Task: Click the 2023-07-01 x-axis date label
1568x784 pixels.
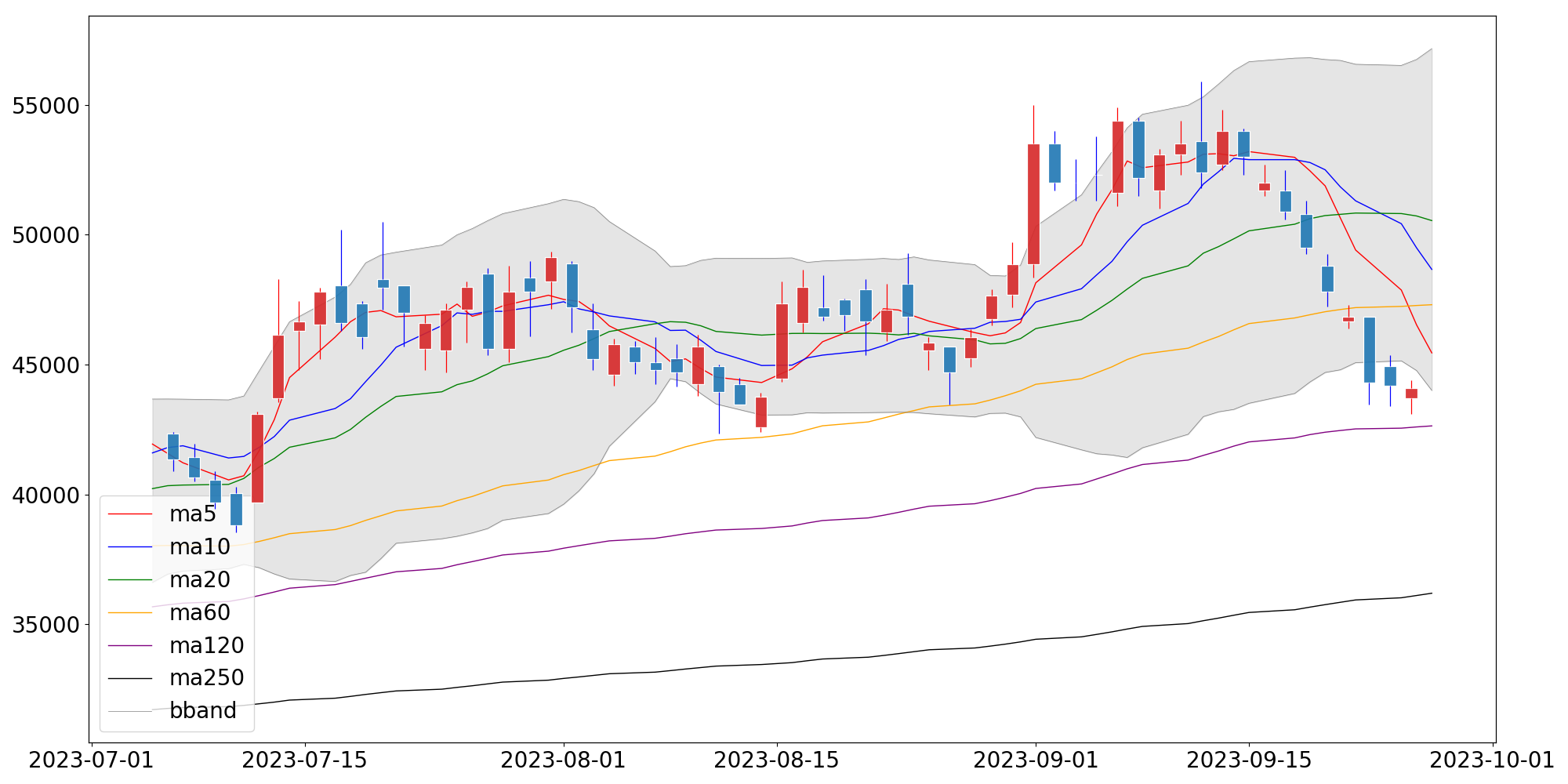Action: [92, 760]
